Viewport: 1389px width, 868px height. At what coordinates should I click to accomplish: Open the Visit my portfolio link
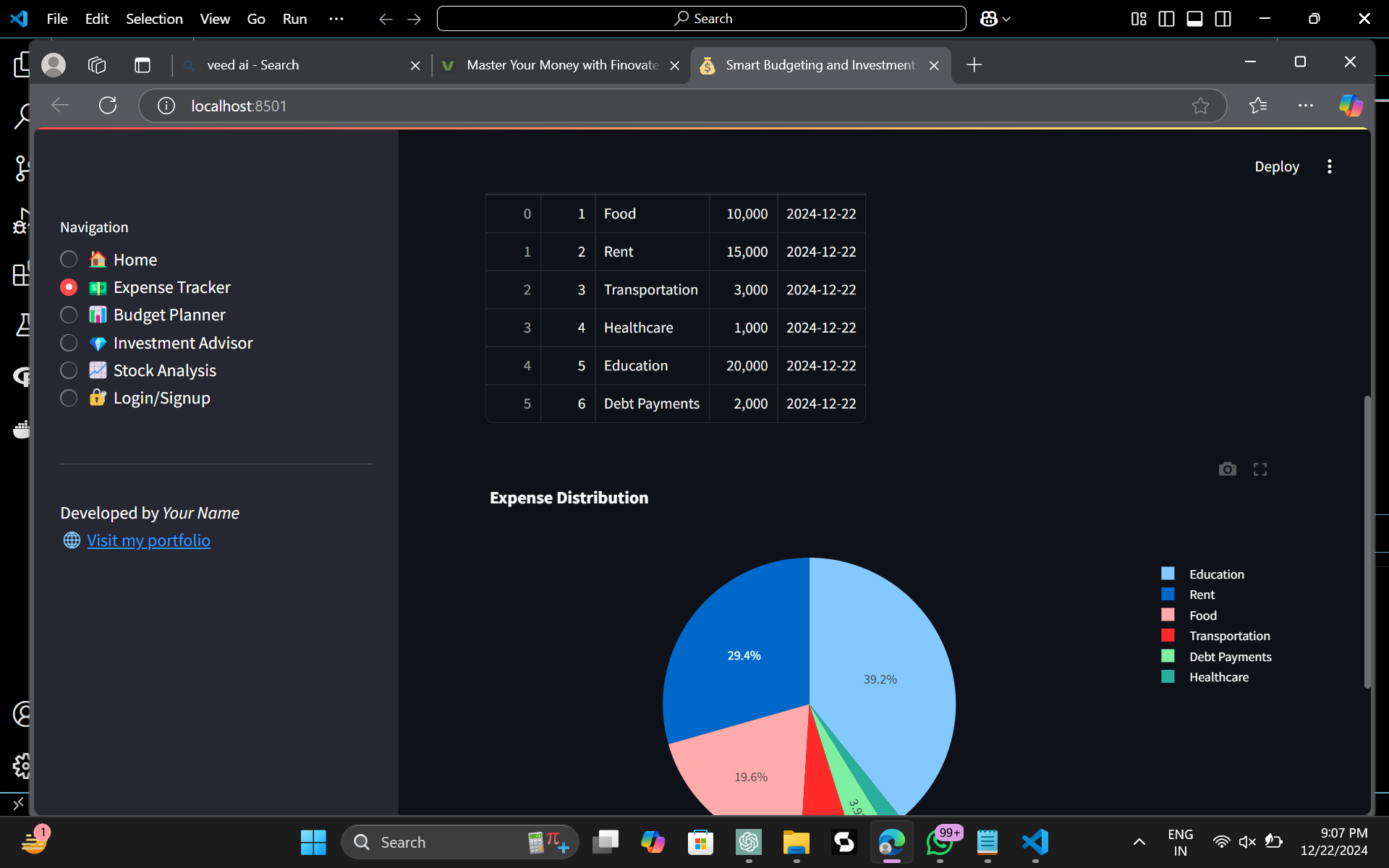148,541
